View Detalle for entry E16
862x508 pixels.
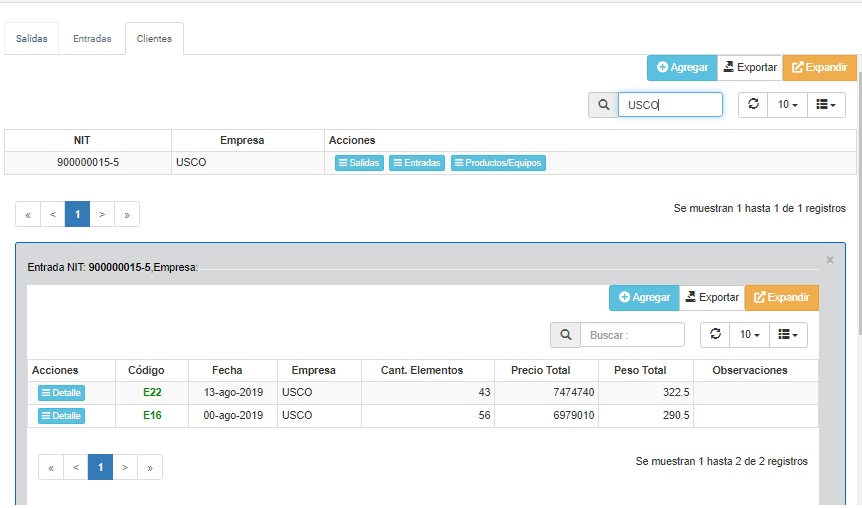click(61, 416)
